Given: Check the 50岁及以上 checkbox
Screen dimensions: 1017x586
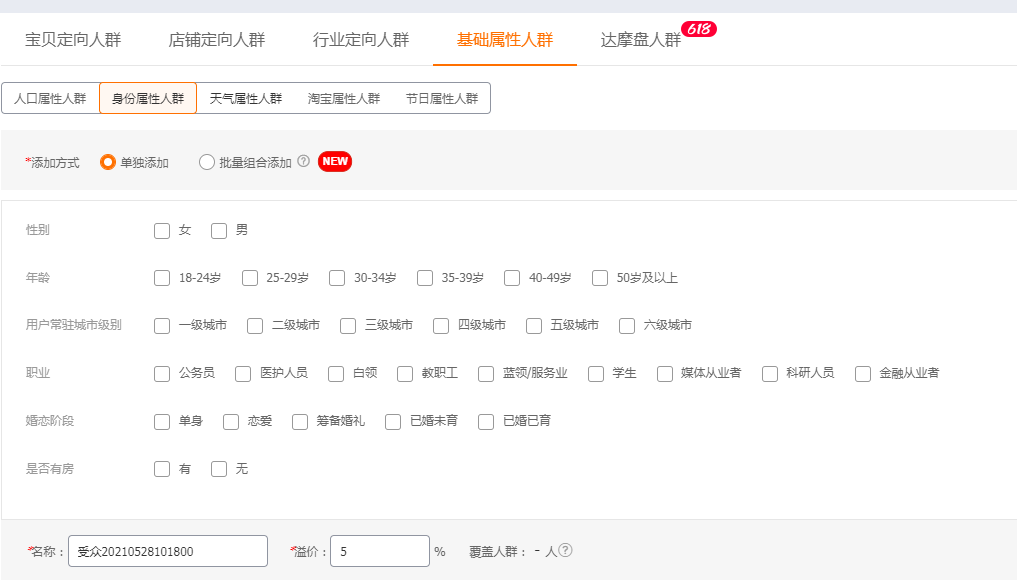Looking at the screenshot, I should 600,278.
